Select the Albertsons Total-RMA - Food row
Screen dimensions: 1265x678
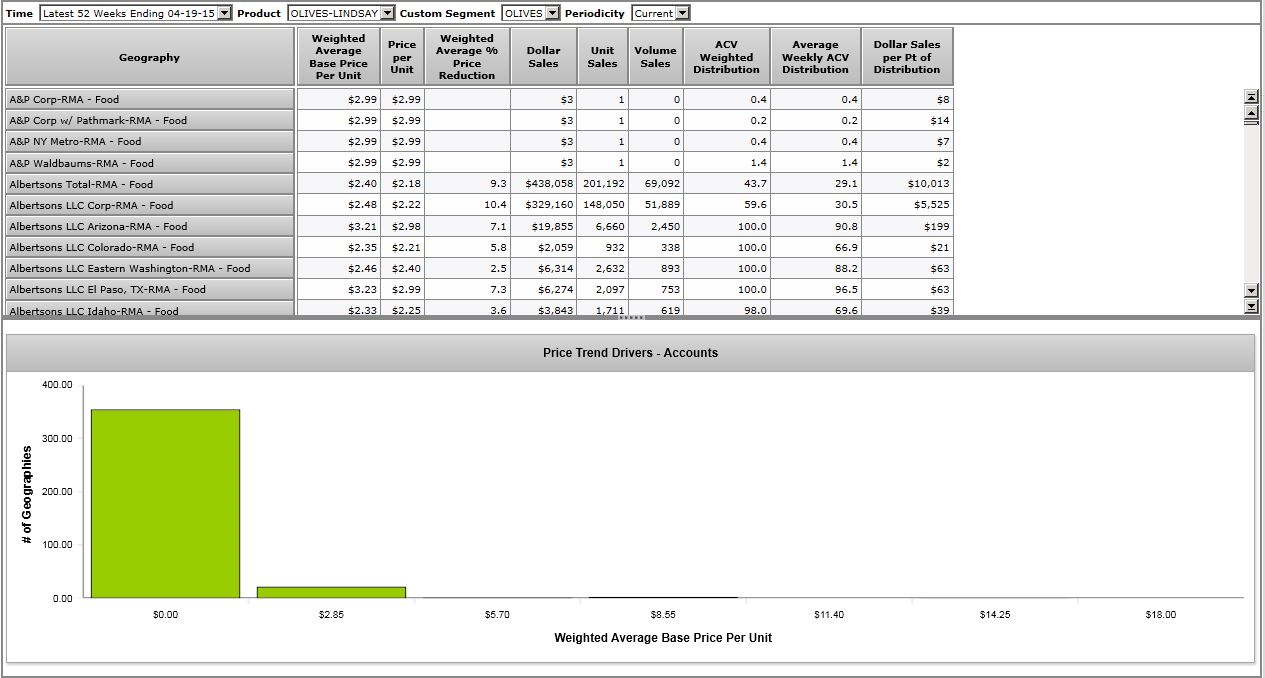click(x=150, y=184)
